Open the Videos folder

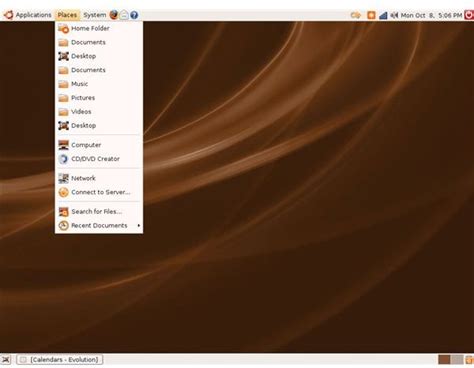tap(99, 112)
